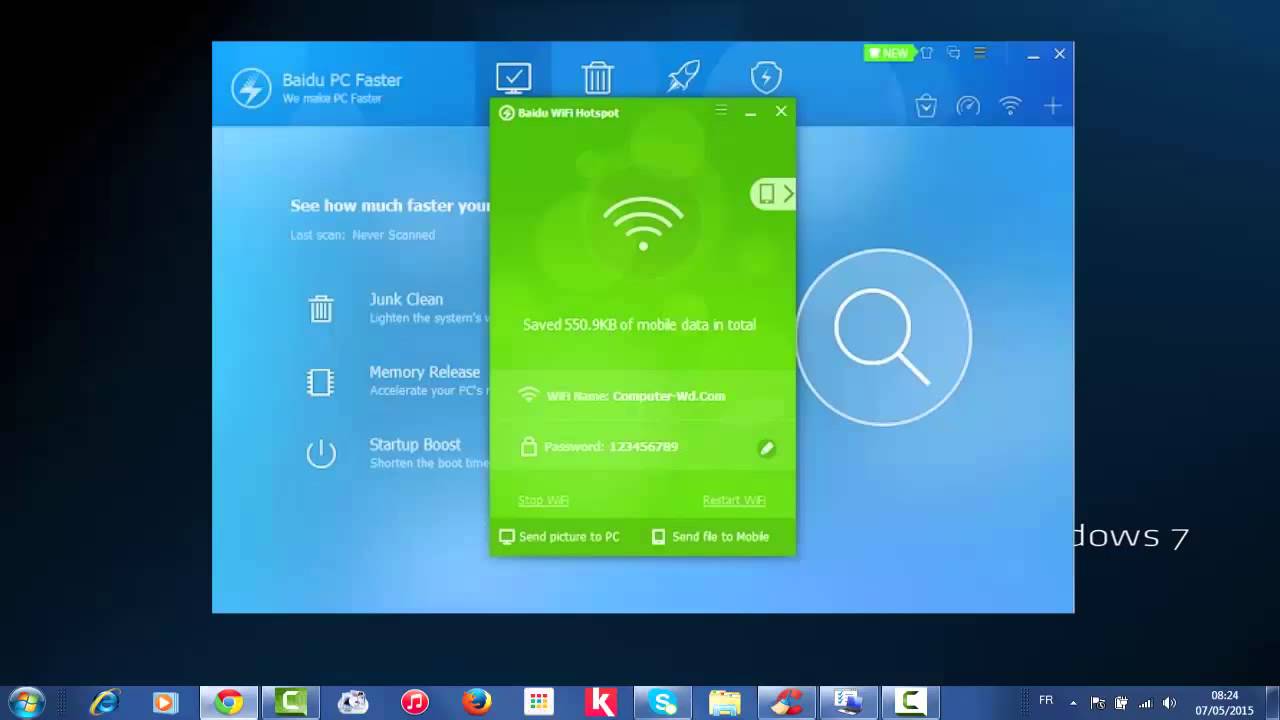1280x720 pixels.
Task: Click the FR language indicator
Action: [1046, 700]
